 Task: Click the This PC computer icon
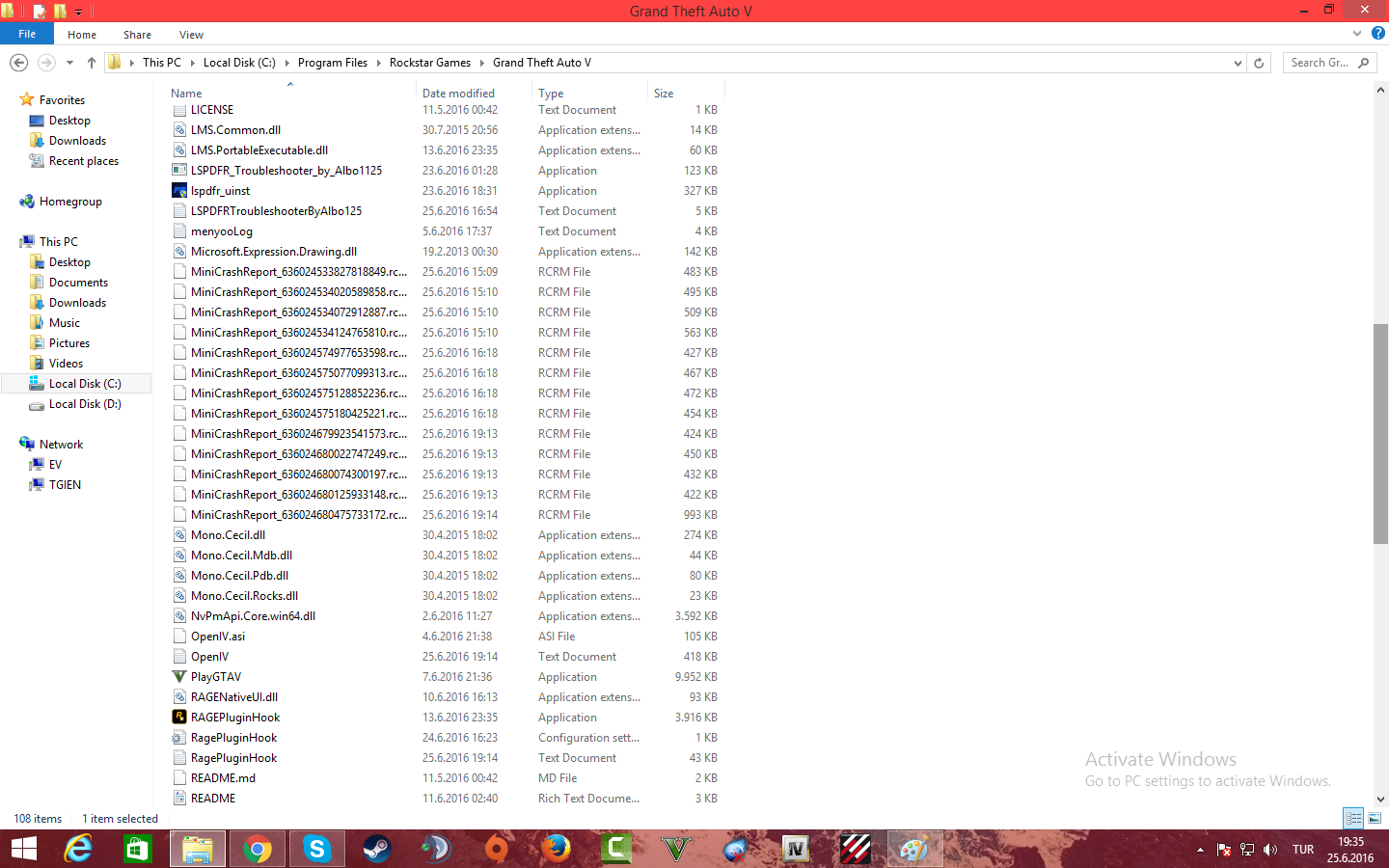[x=27, y=242]
